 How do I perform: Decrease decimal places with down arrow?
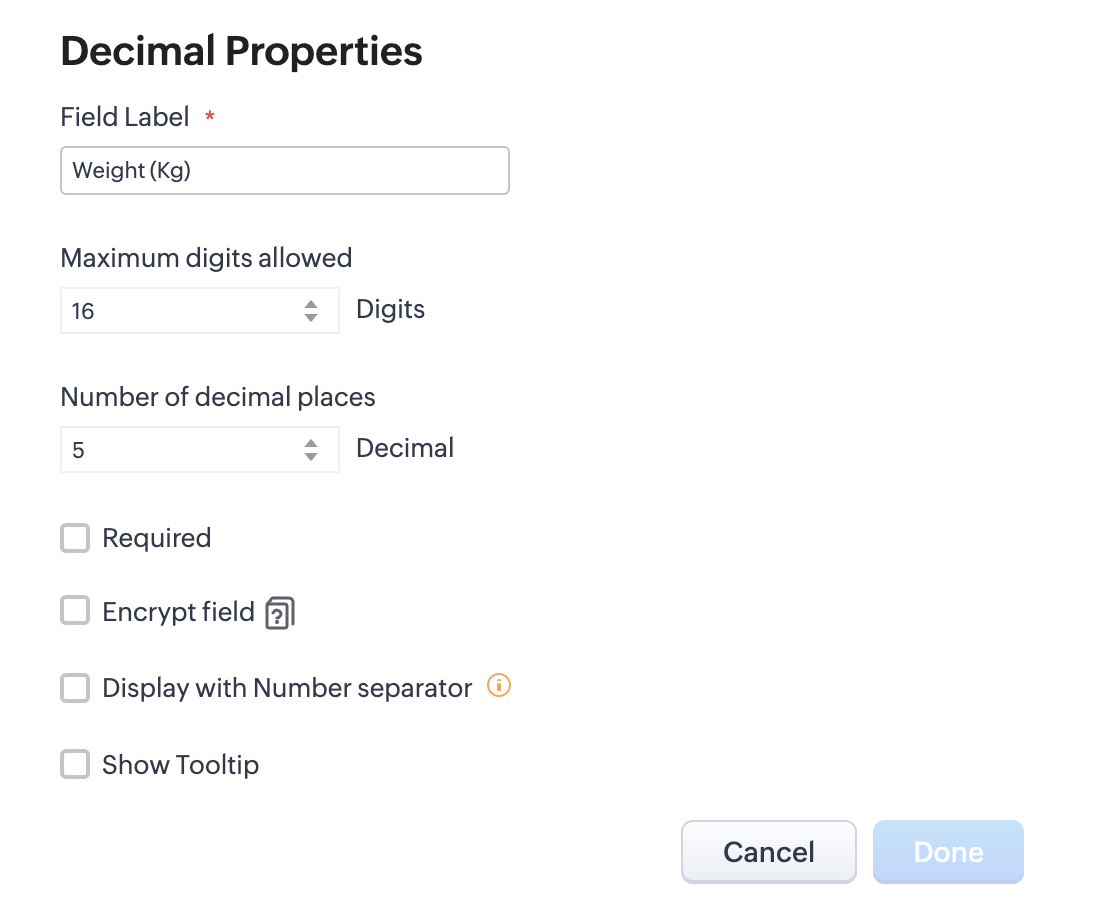[x=311, y=457]
